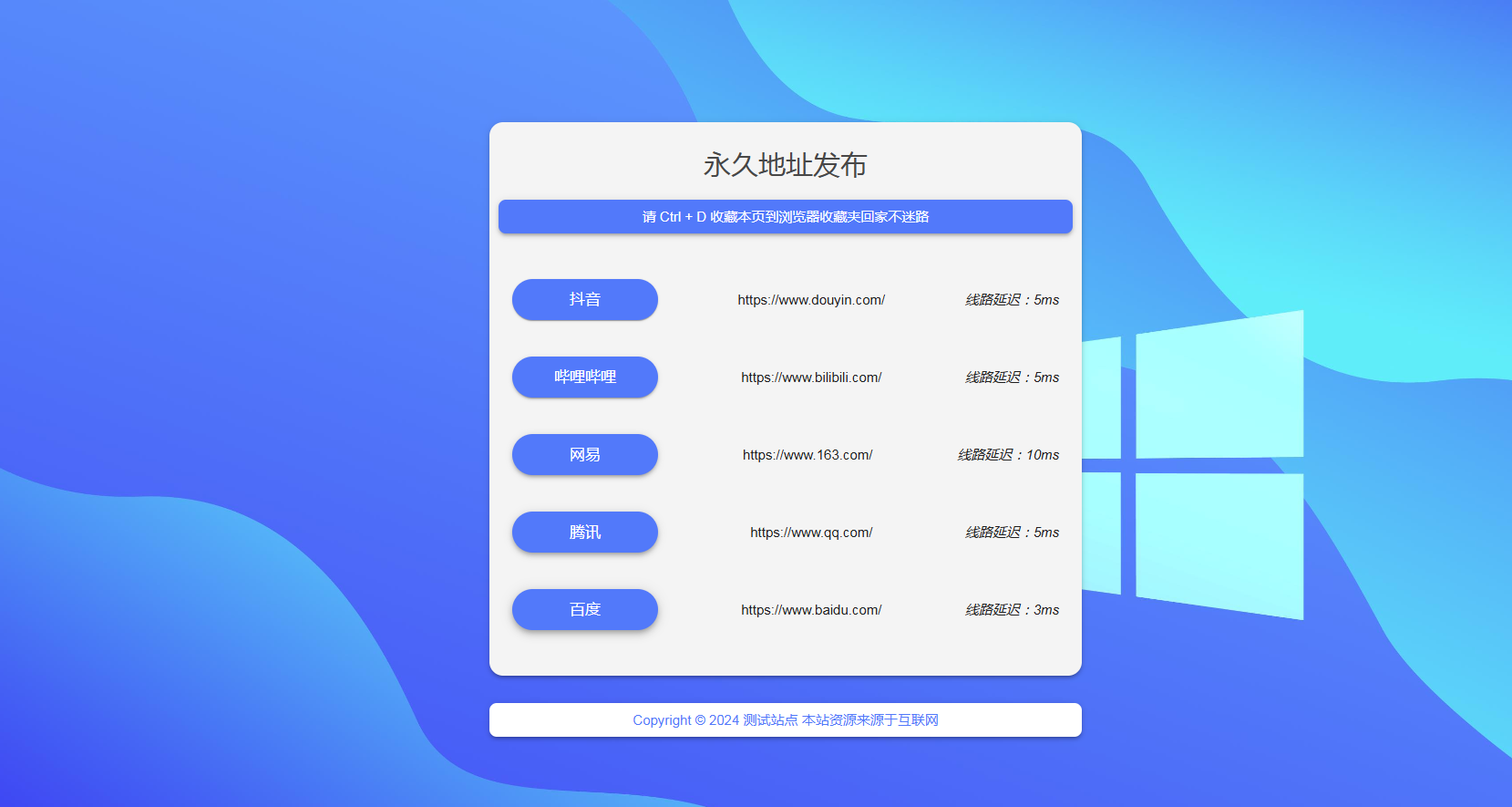
Task: Select the 线路延迟：10ms text
Action: tap(1008, 455)
